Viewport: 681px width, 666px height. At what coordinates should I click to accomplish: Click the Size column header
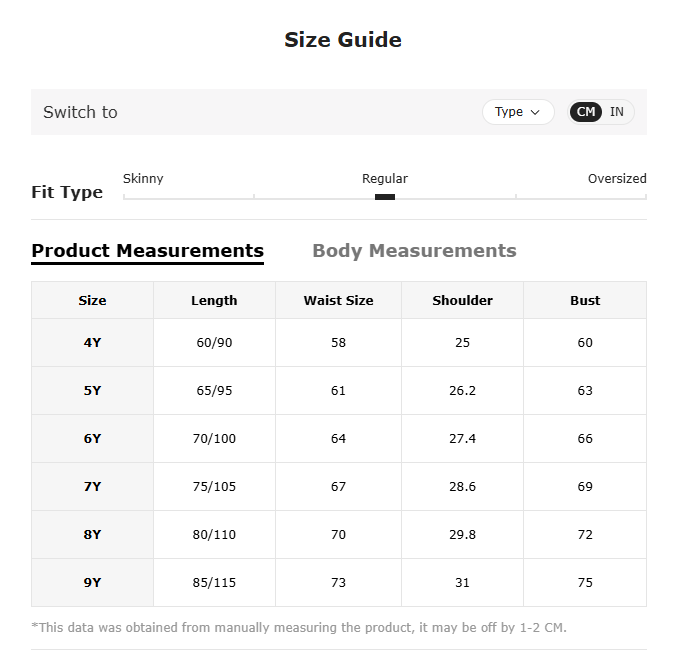92,300
